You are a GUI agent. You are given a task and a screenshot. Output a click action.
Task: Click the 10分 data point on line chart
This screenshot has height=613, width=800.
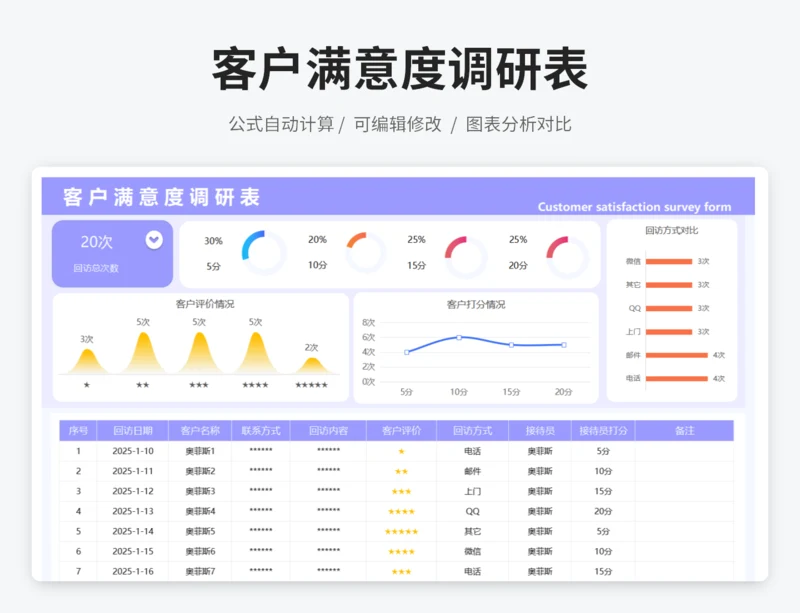tap(459, 337)
